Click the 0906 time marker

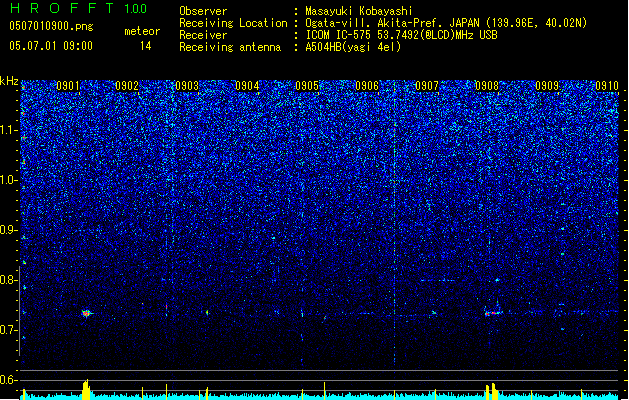point(367,86)
